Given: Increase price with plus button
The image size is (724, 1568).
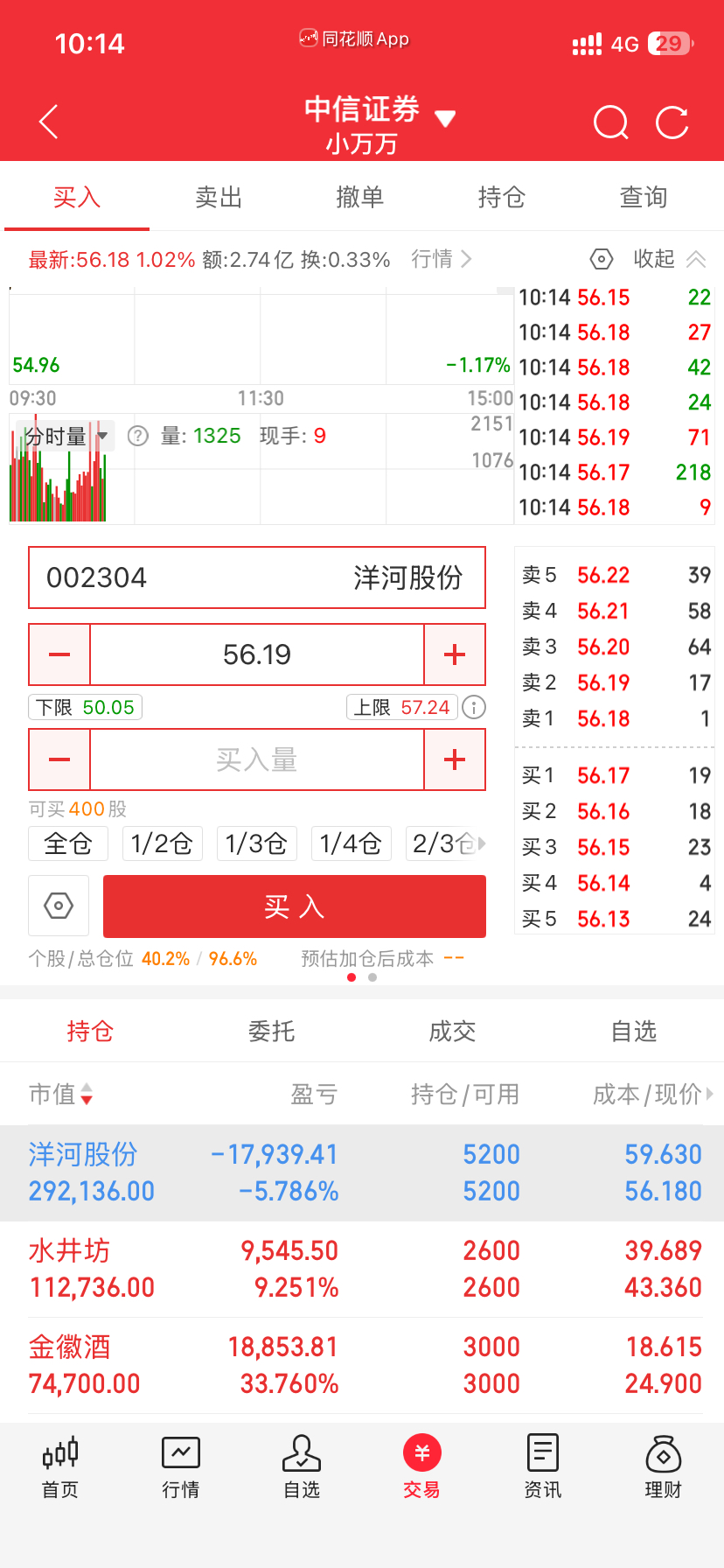Looking at the screenshot, I should 455,654.
